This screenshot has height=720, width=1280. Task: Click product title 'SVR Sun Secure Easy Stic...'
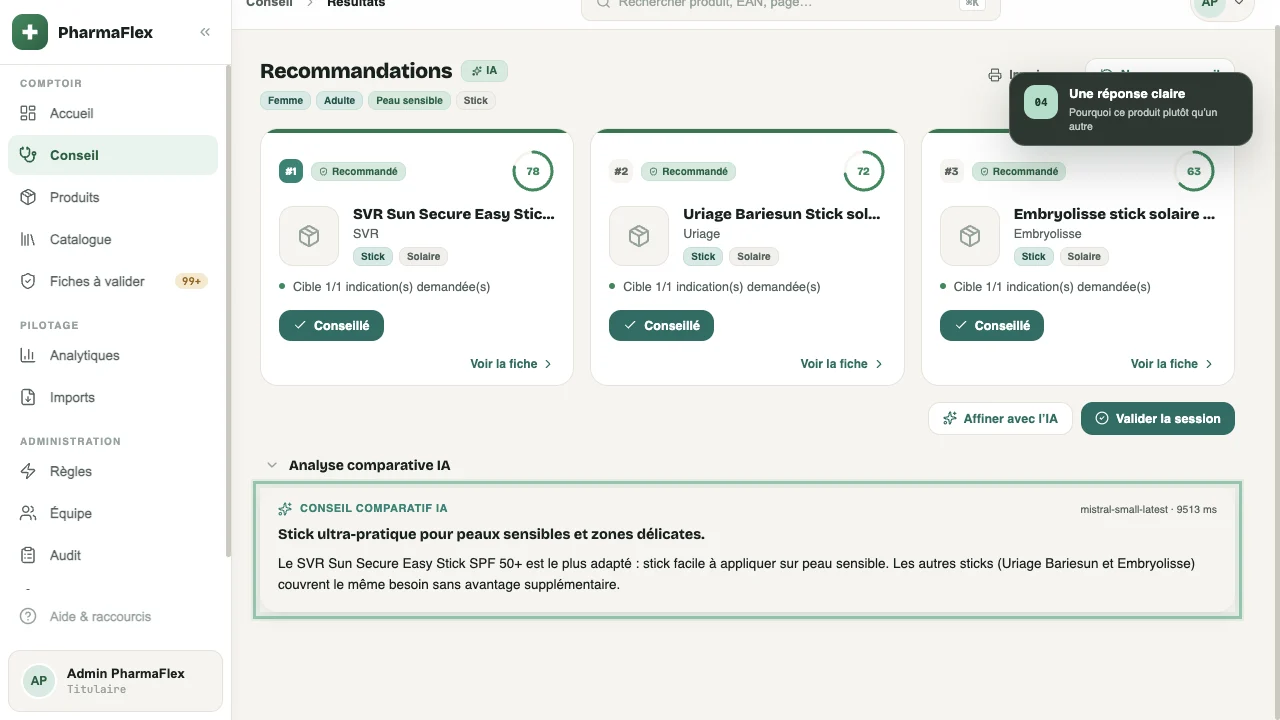point(454,214)
